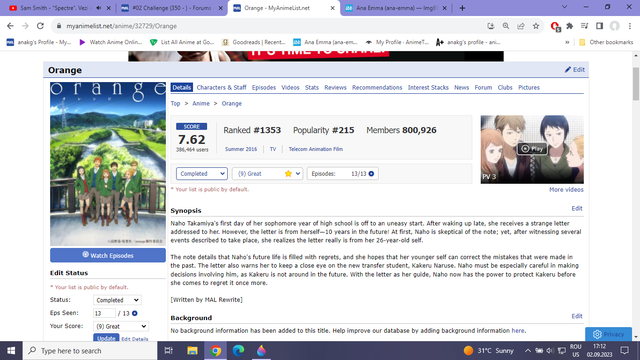Open the Forum tab
640x360 pixels.
pos(483,87)
